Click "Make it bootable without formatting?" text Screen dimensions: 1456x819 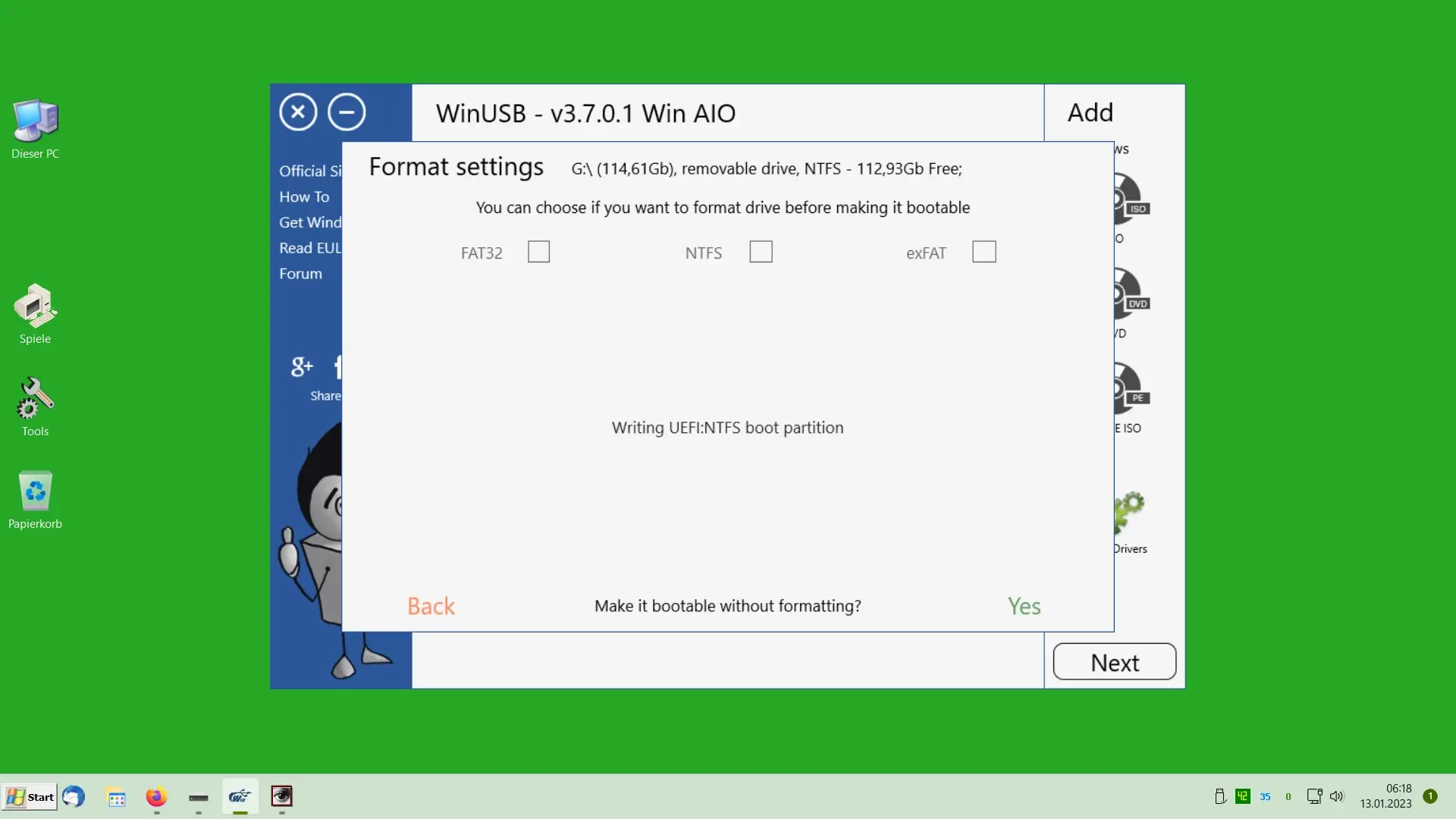728,606
